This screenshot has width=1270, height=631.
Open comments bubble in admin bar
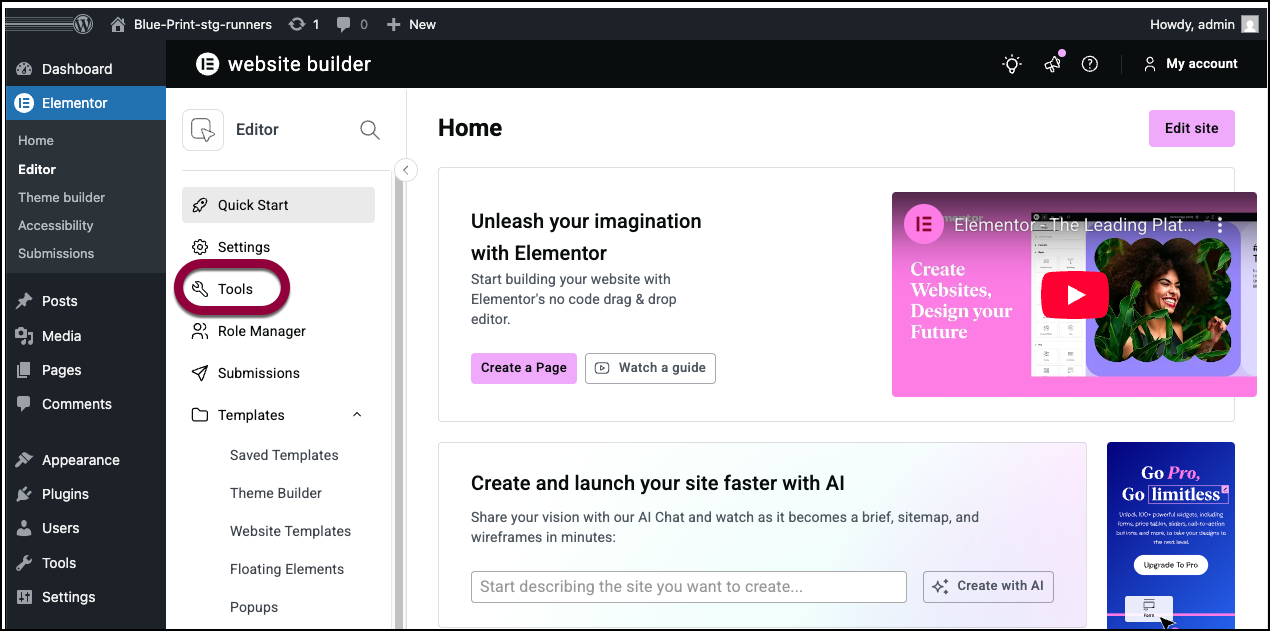[351, 24]
